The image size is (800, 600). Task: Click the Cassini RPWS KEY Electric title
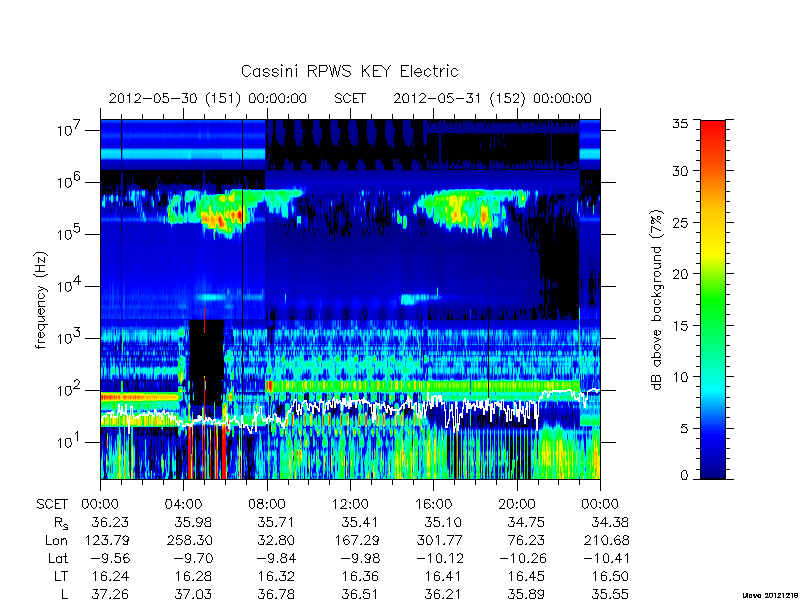tap(349, 71)
